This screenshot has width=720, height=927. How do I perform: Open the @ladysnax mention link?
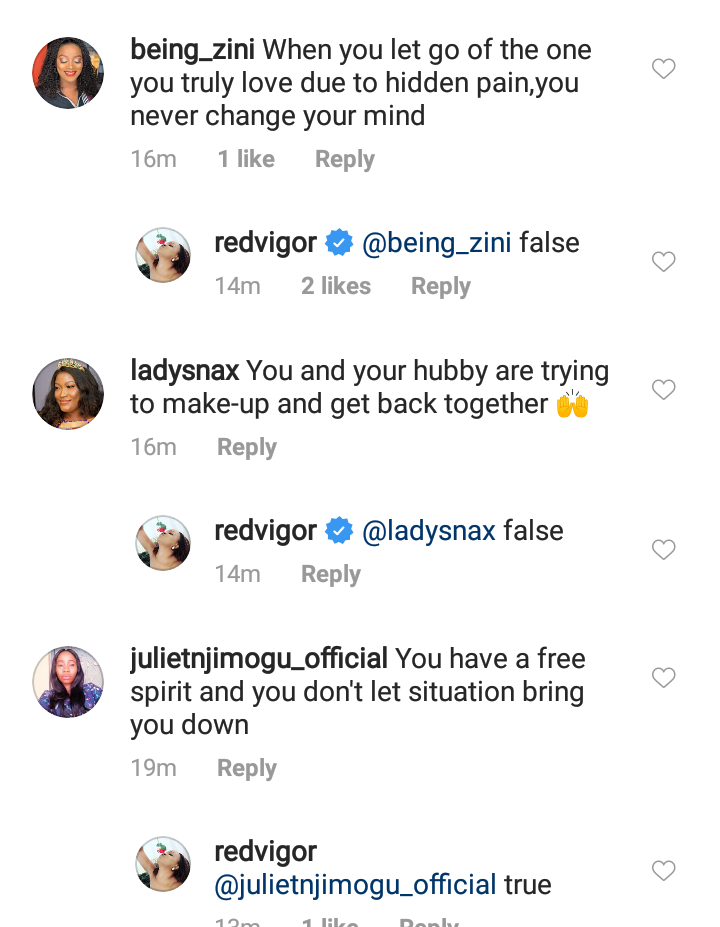tap(428, 531)
